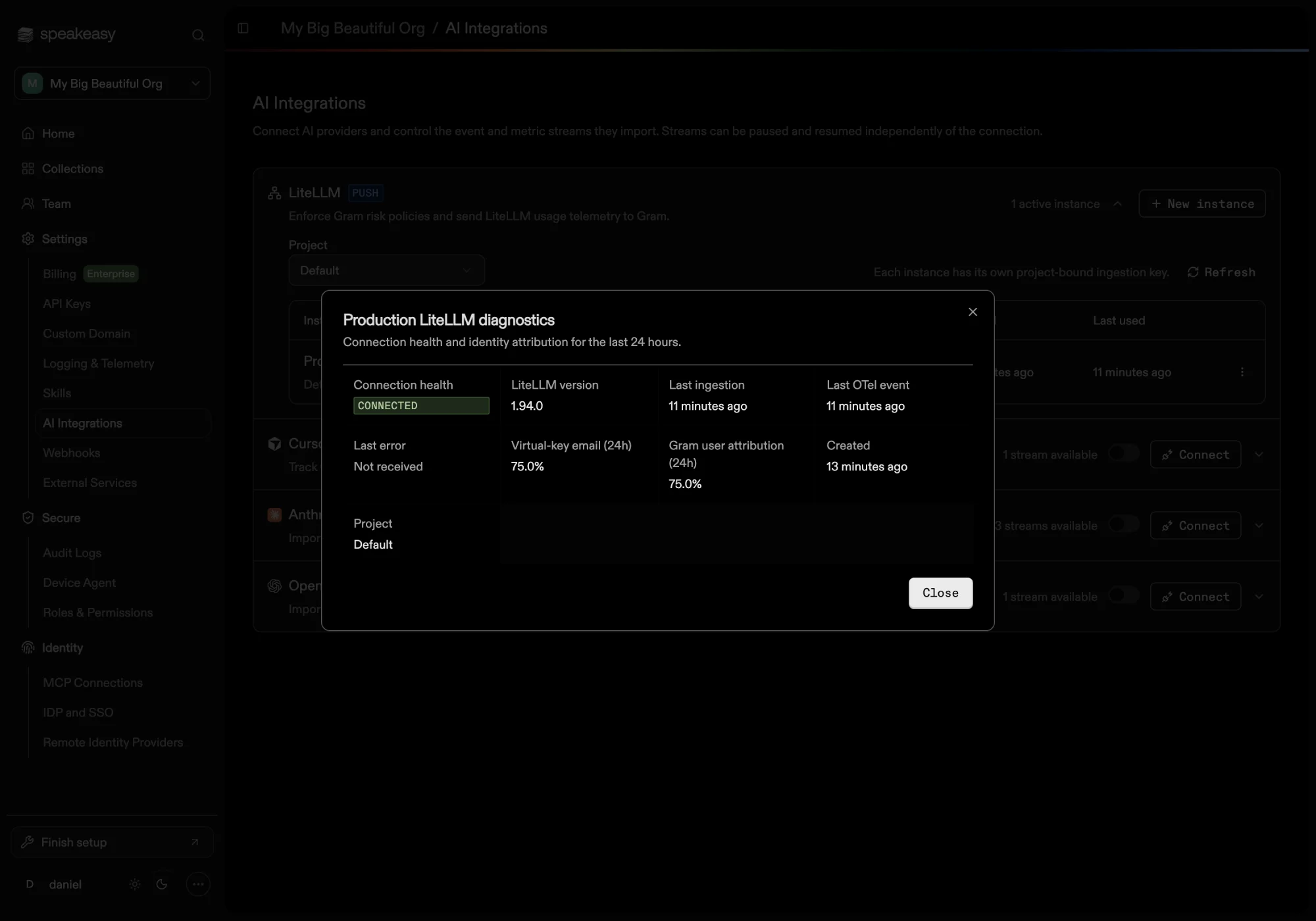This screenshot has height=921, width=1316.
Task: Open Remote Identity Providers
Action: (113, 742)
